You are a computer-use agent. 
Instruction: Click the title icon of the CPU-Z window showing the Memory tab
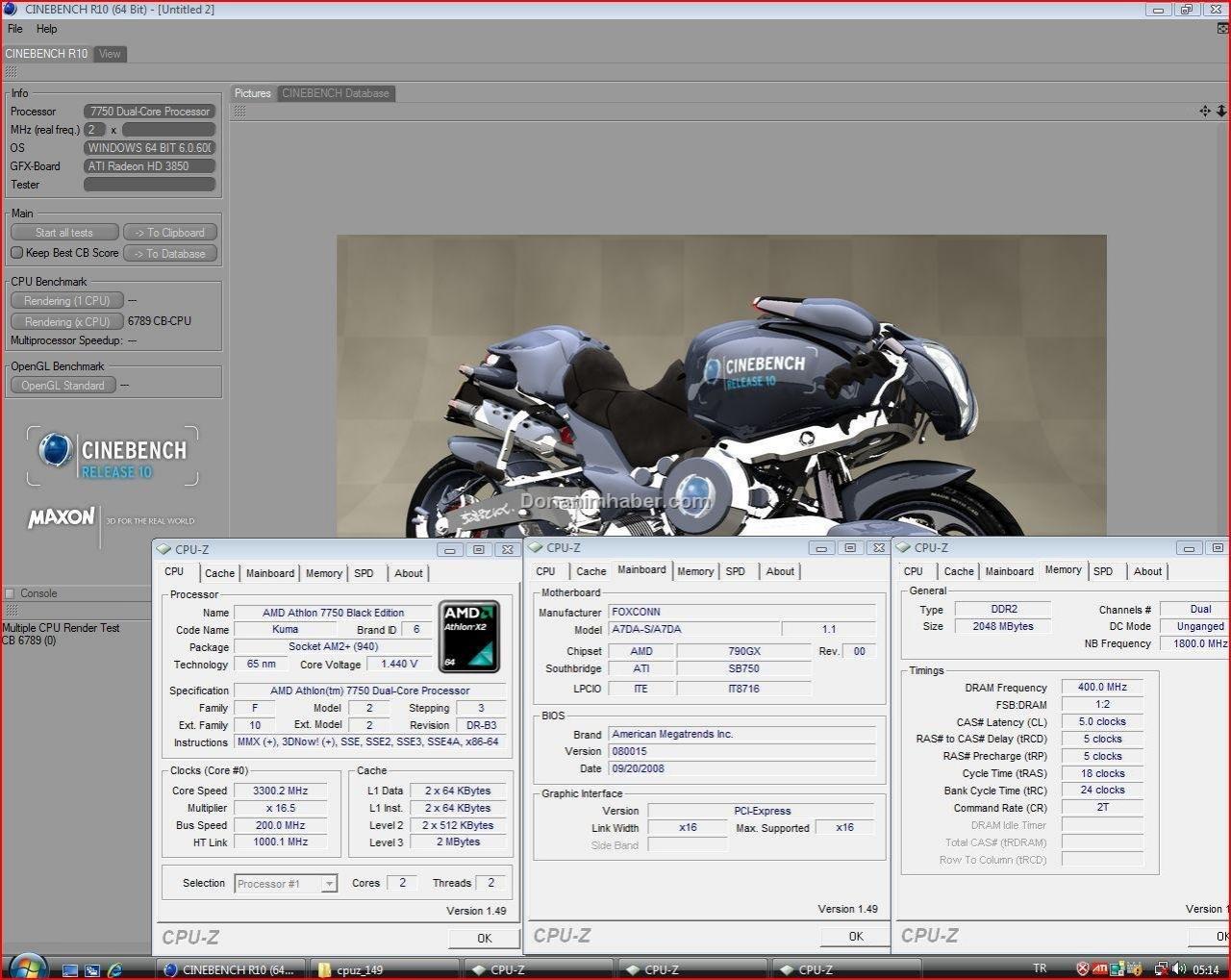(x=903, y=547)
